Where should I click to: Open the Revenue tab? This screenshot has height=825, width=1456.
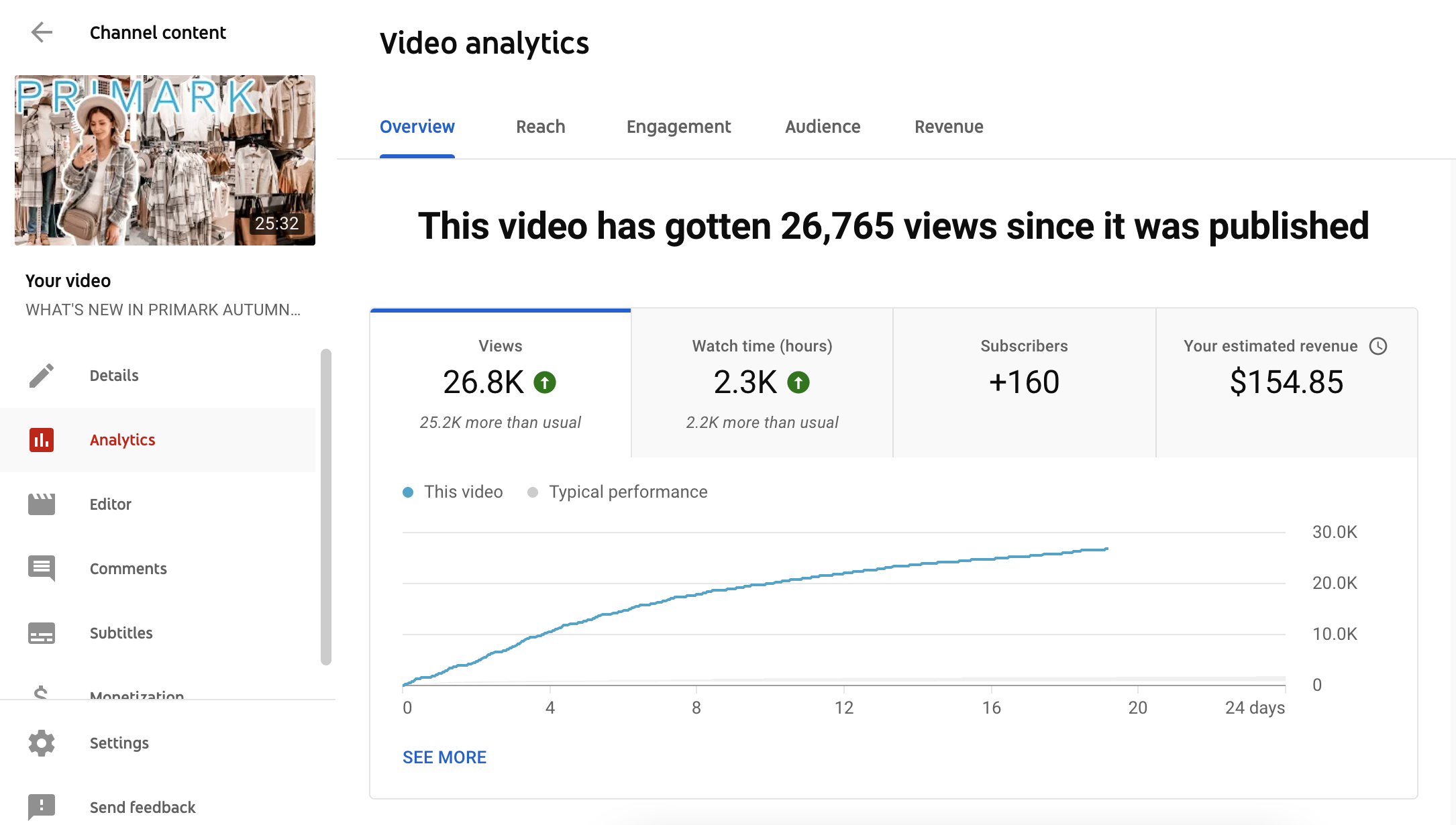coord(949,127)
